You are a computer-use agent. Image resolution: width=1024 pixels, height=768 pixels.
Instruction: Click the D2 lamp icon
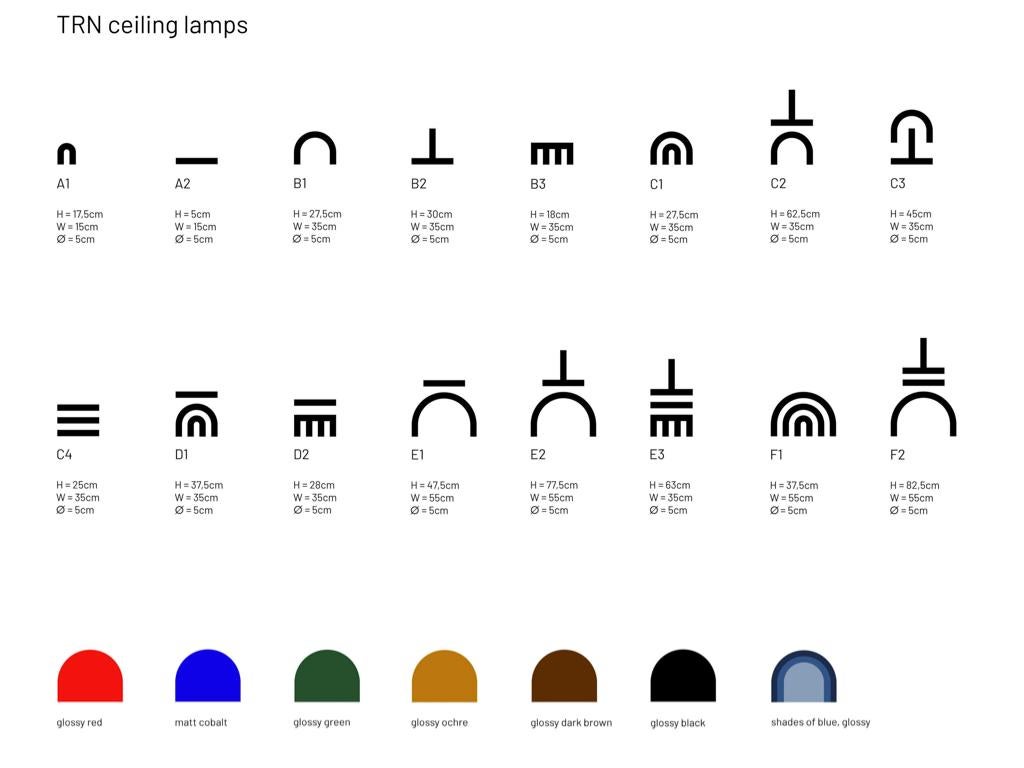tap(315, 418)
